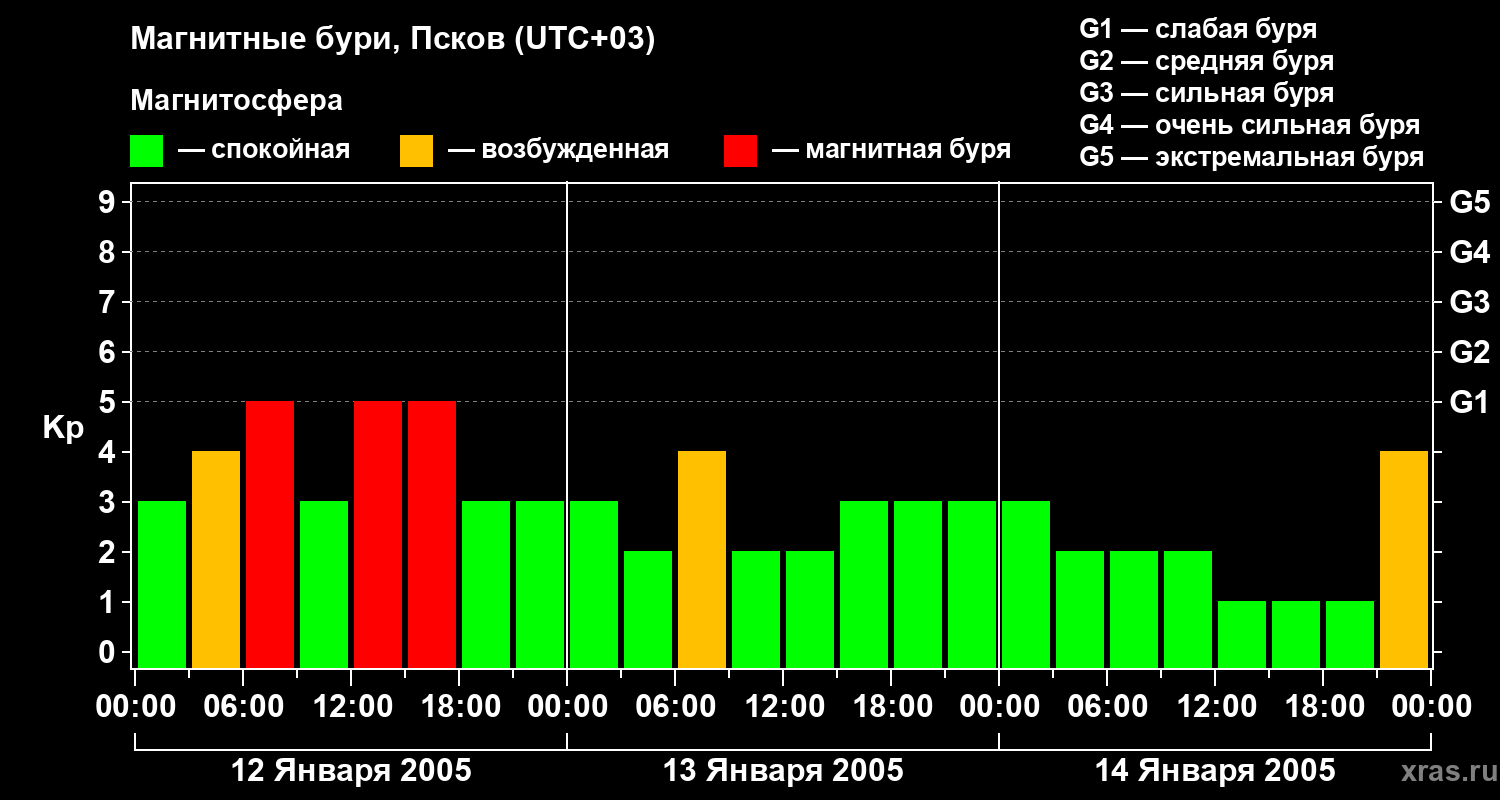Click the '— возбужденная' legend label
The width and height of the screenshot is (1500, 800).
(558, 150)
